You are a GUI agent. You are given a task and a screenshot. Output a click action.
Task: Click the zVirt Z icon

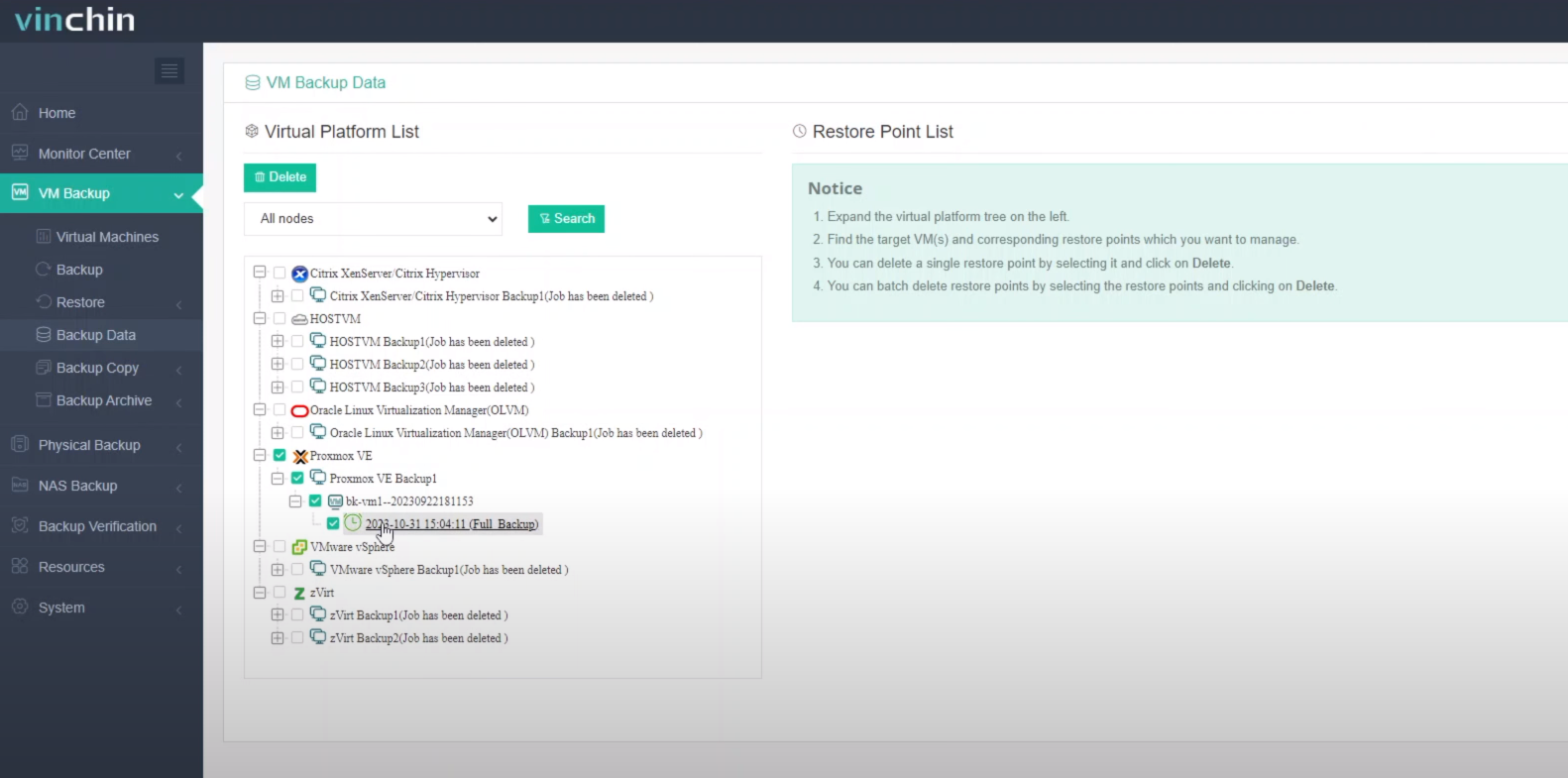click(299, 593)
